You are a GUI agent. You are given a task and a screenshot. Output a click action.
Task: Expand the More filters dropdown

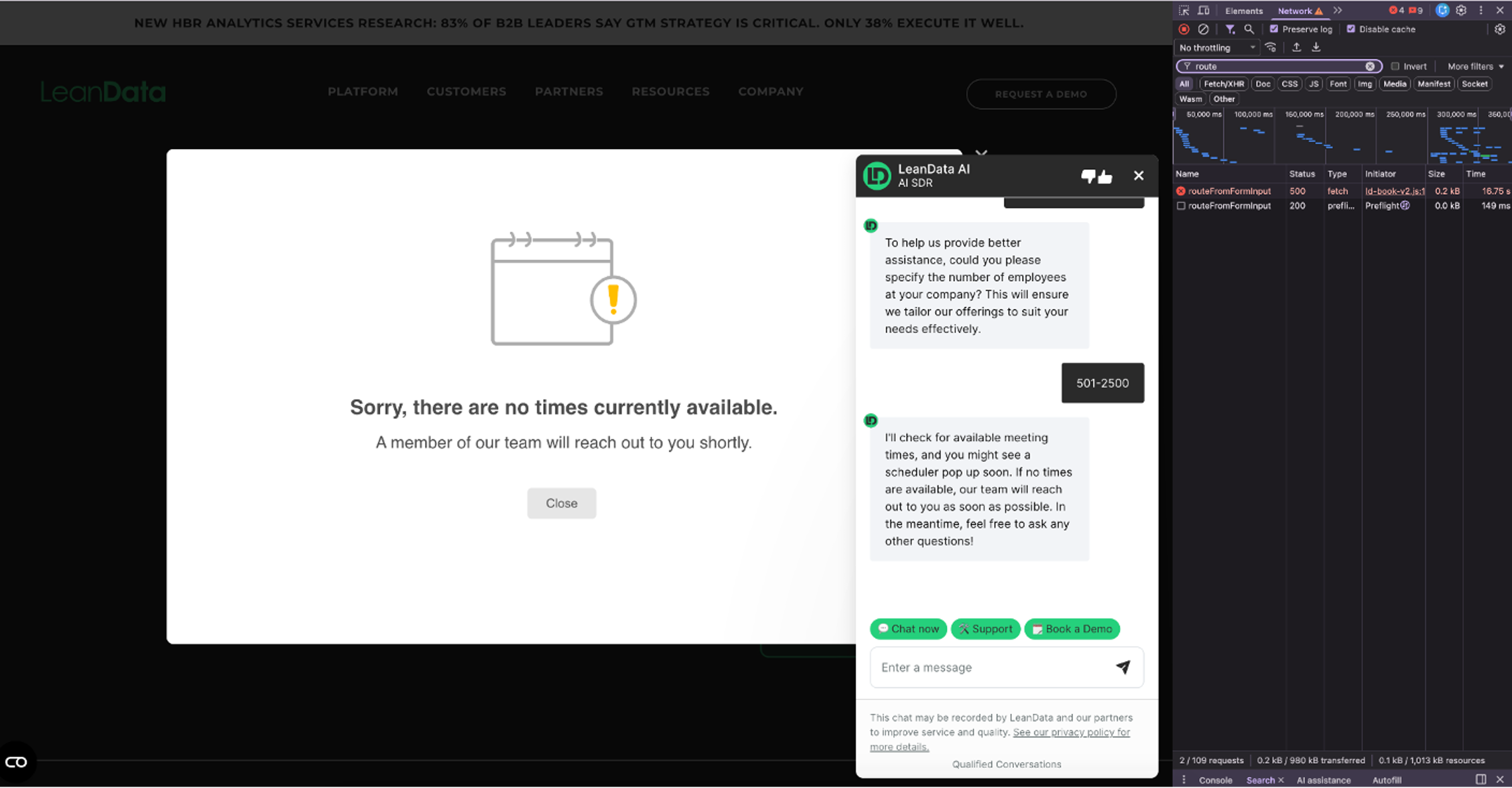tap(1475, 66)
